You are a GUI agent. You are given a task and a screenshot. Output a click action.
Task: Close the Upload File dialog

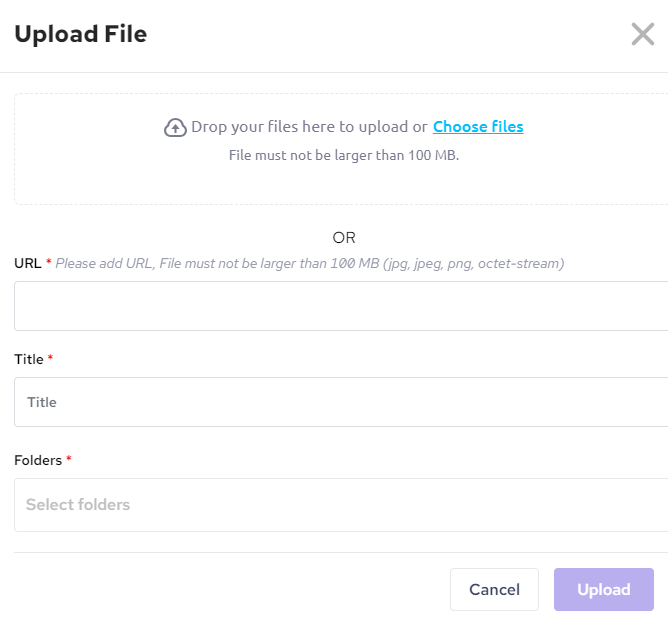642,35
